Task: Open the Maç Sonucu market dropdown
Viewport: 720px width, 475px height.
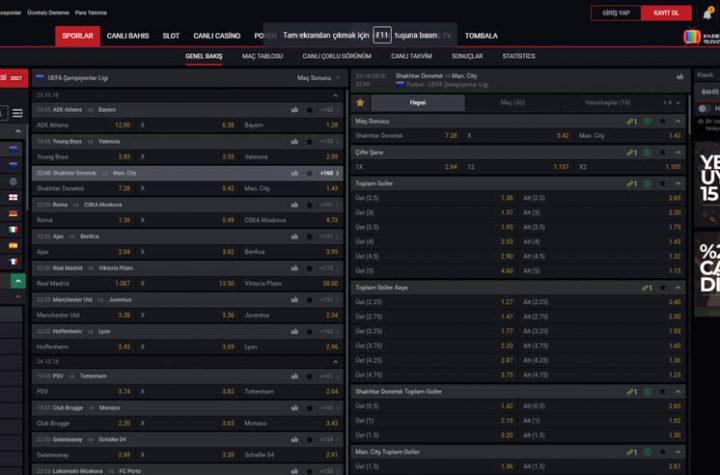Action: click(319, 78)
